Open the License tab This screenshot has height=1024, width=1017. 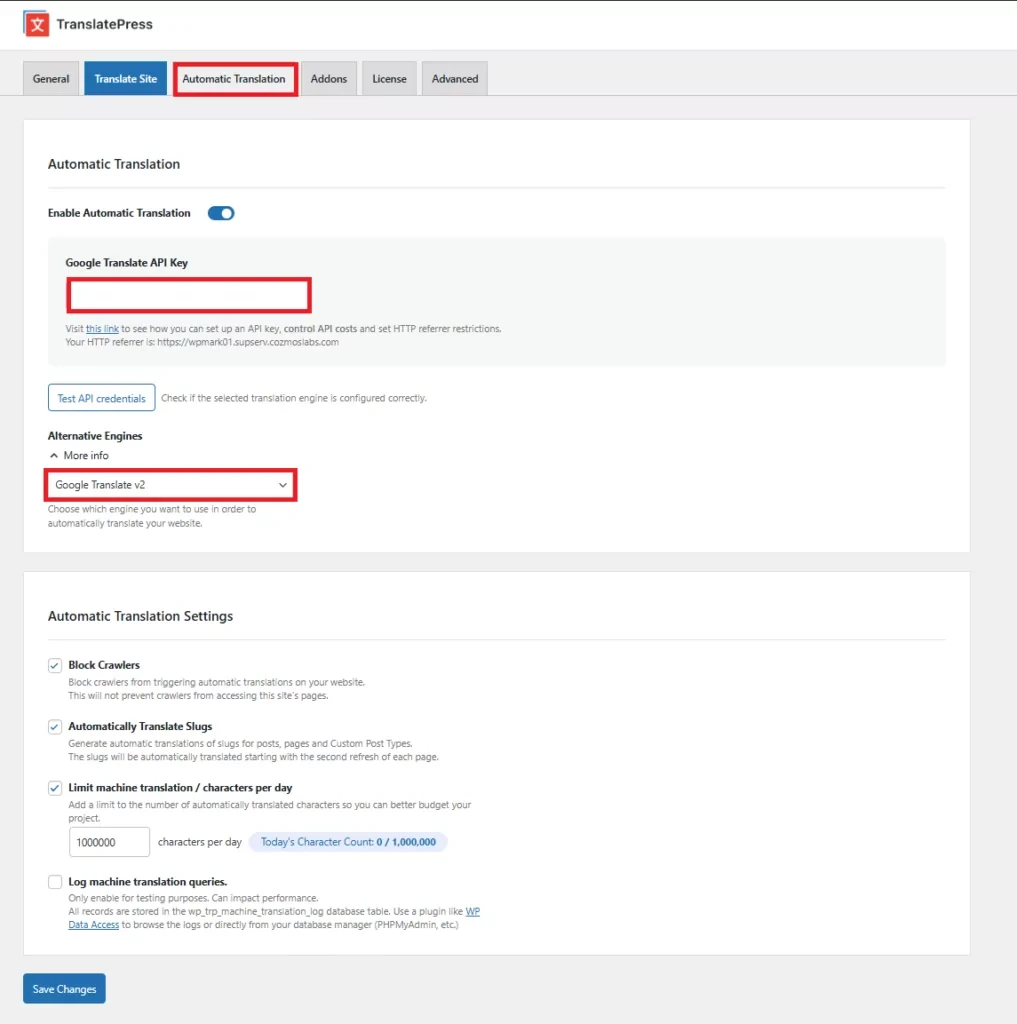[x=389, y=79]
